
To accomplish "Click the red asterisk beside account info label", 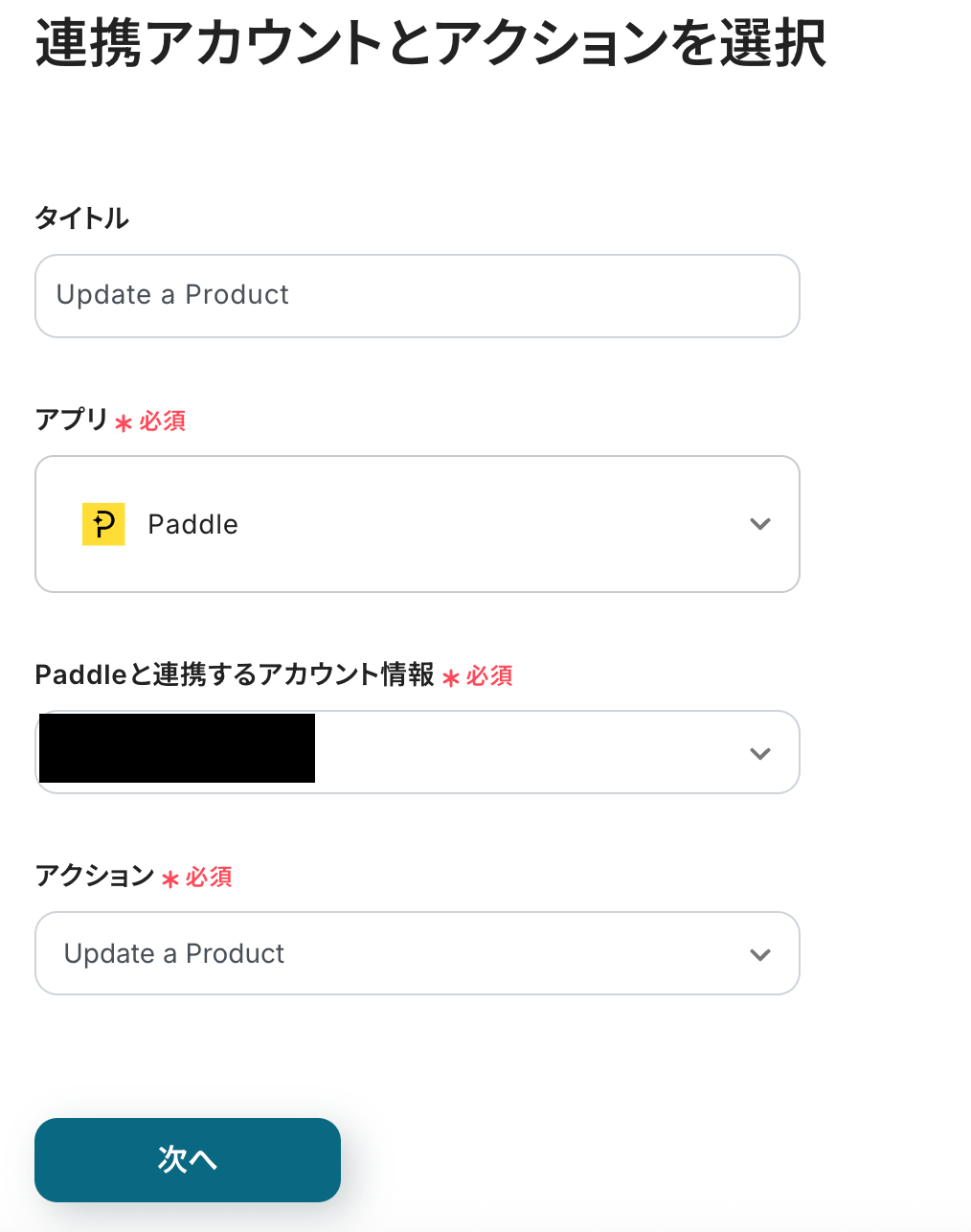I will coord(451,678).
